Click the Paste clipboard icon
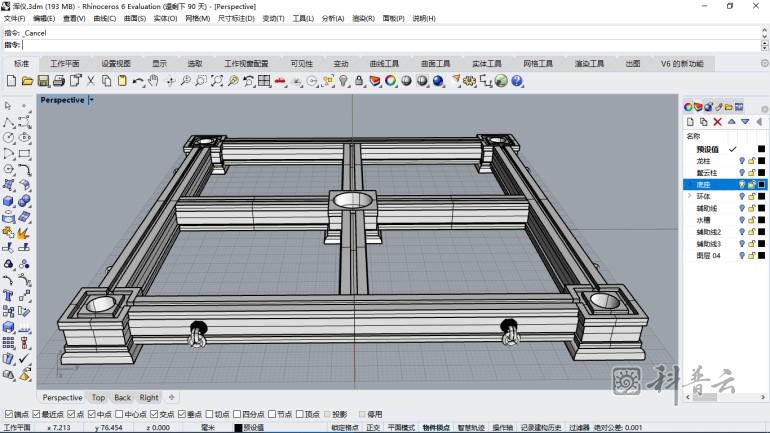Viewport: 770px width, 433px height. (122, 81)
